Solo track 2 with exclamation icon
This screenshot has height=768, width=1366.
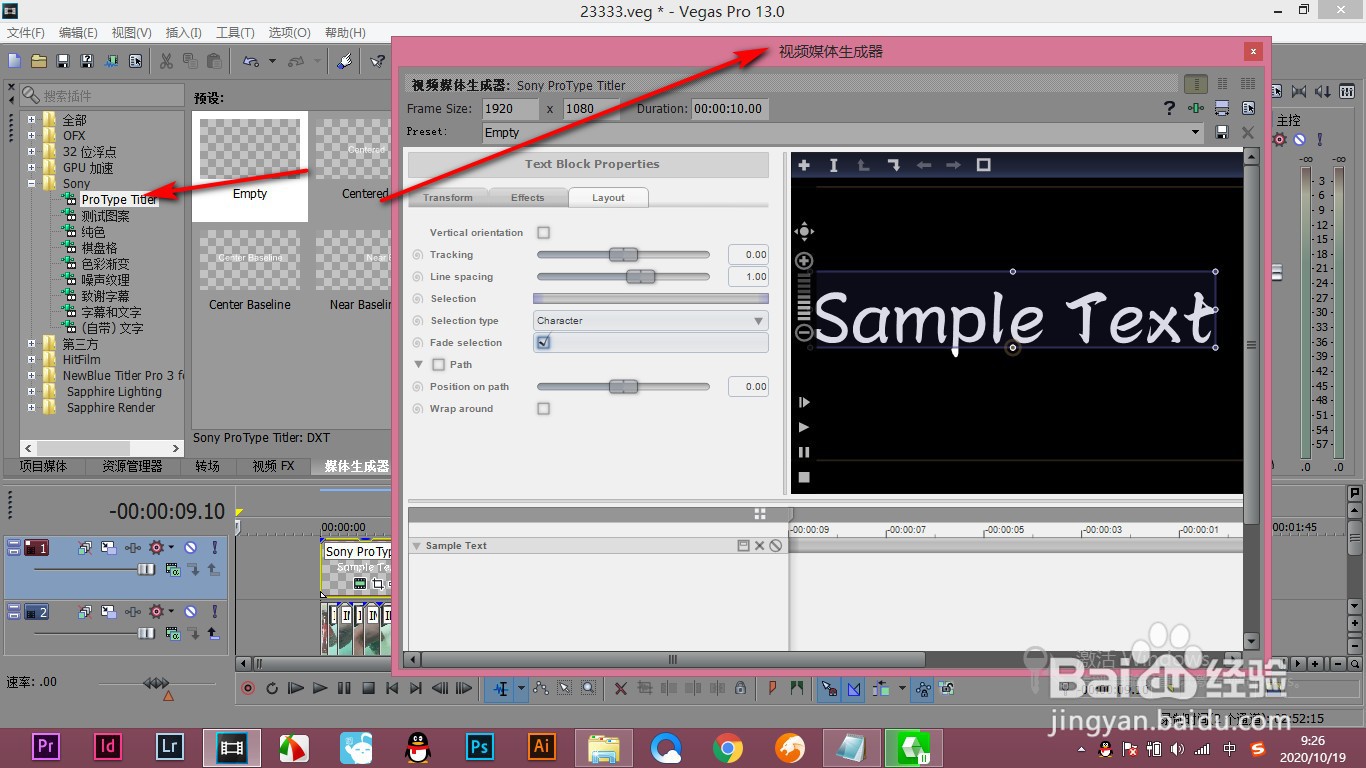click(x=213, y=611)
